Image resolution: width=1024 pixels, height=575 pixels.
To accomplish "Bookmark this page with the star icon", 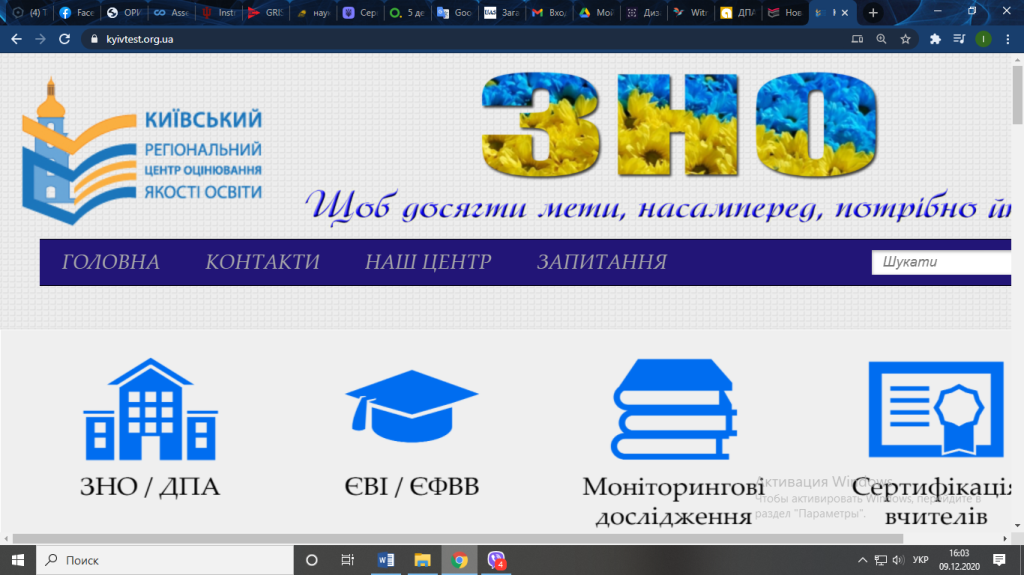I will coord(905,39).
